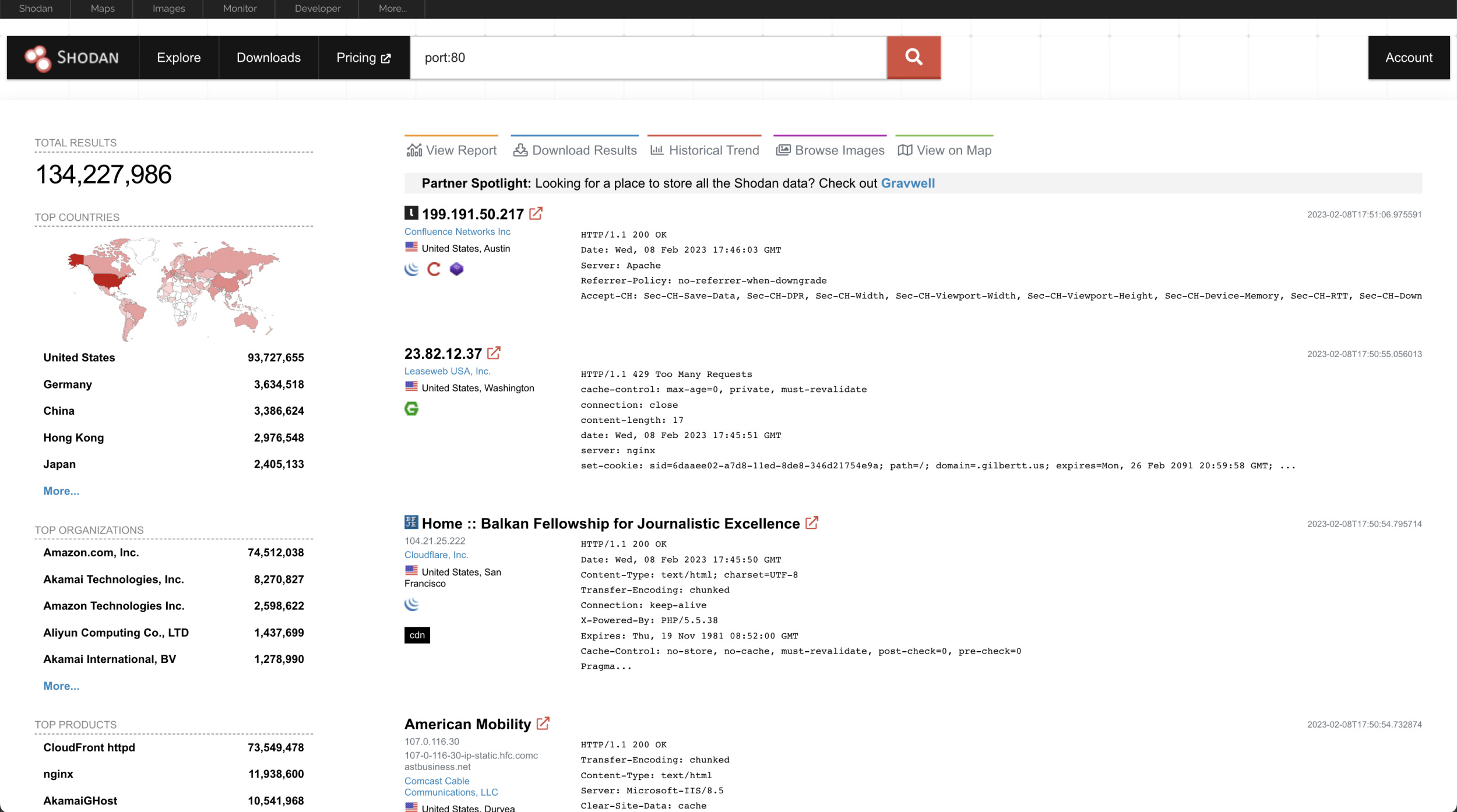Open Cloudflare, Inc. organization link

(x=436, y=555)
